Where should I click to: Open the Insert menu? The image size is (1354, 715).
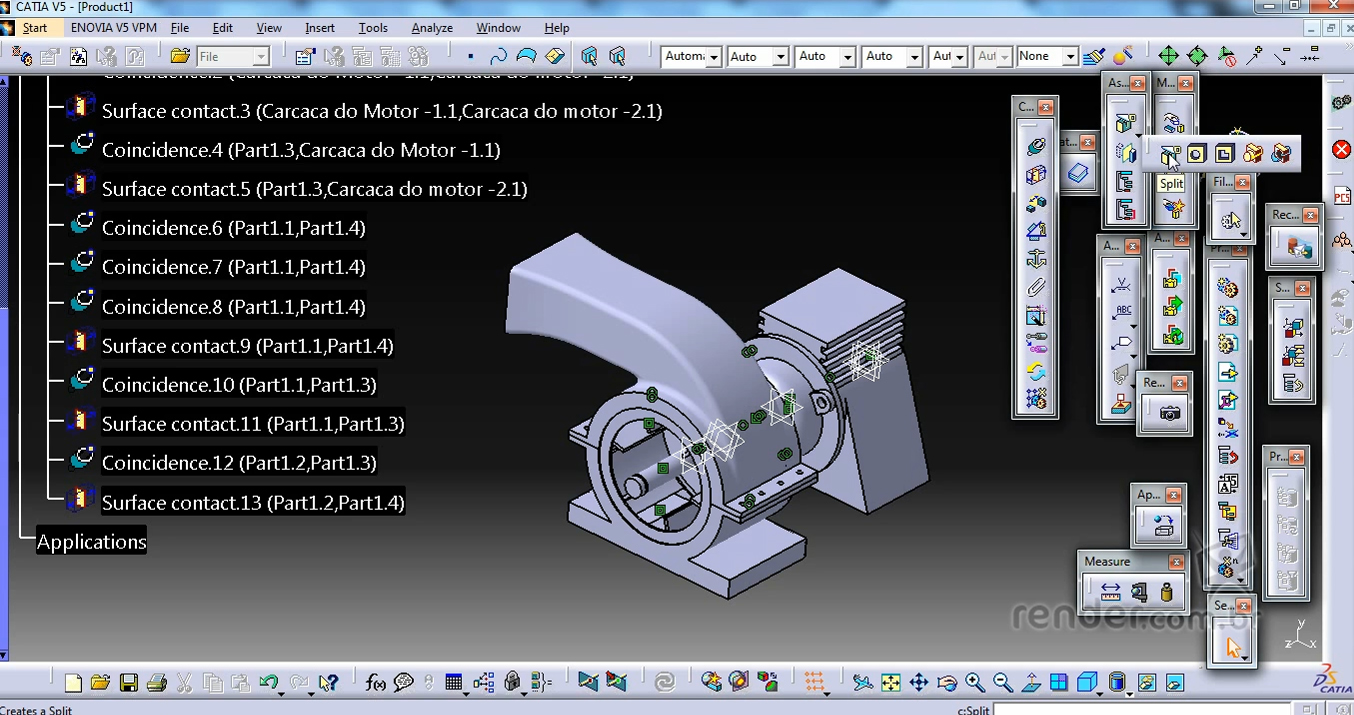click(320, 28)
